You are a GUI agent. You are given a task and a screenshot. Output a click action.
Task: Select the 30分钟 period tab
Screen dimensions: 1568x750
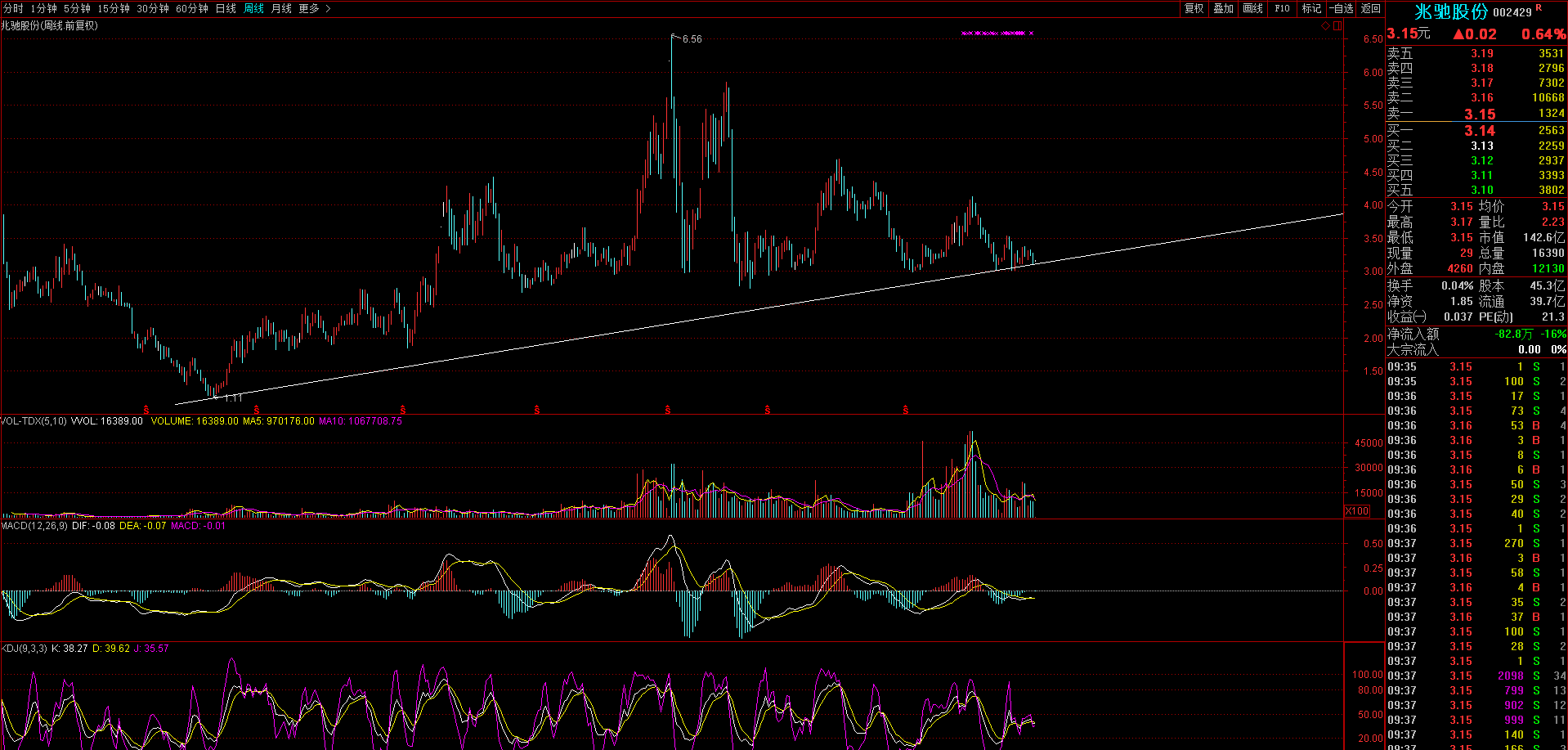[x=153, y=8]
